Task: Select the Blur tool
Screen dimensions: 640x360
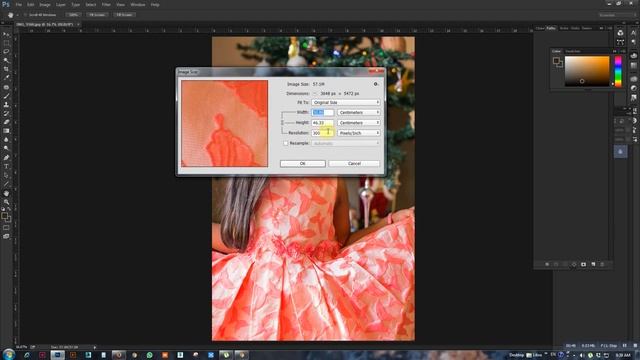Action: (x=6, y=140)
